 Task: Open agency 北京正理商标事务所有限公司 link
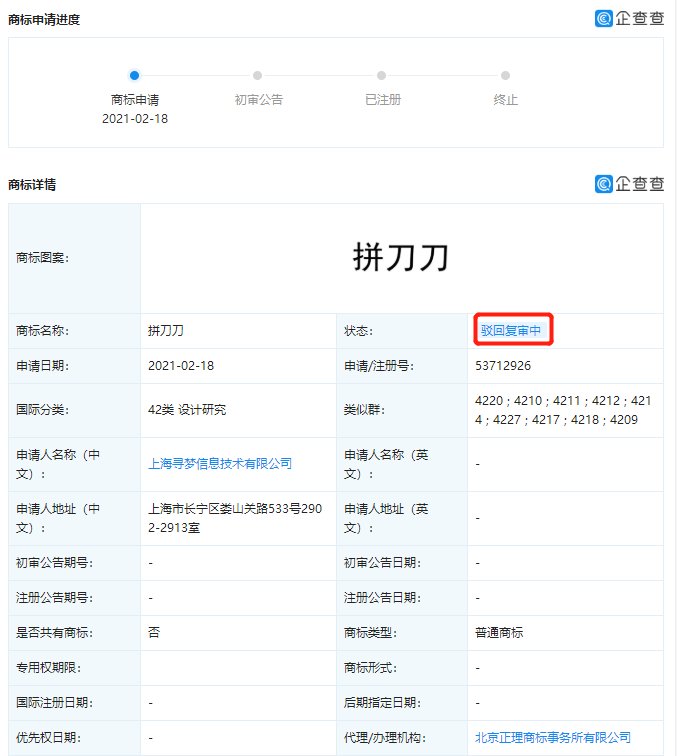tap(553, 737)
